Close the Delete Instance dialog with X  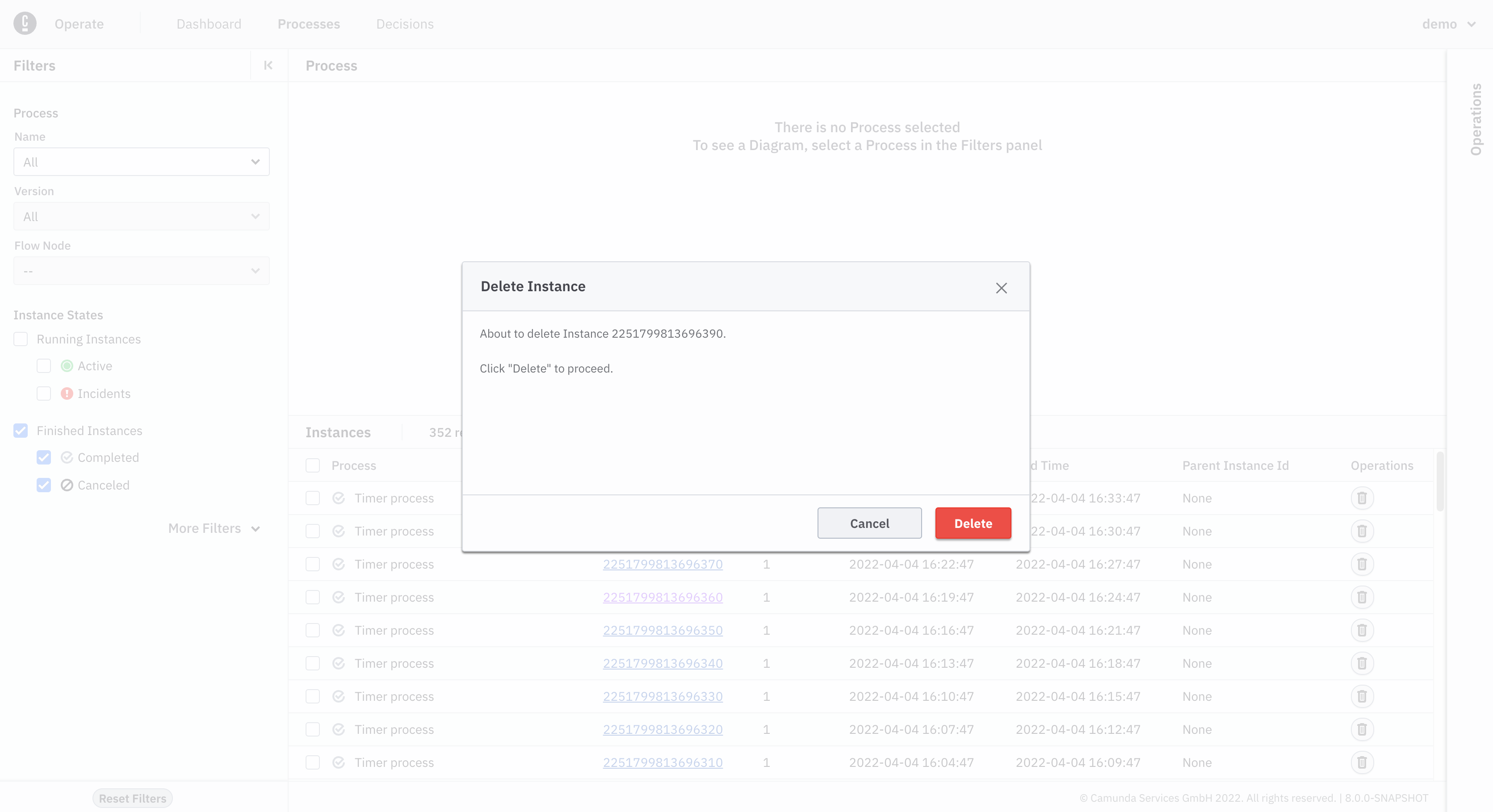coord(1001,288)
